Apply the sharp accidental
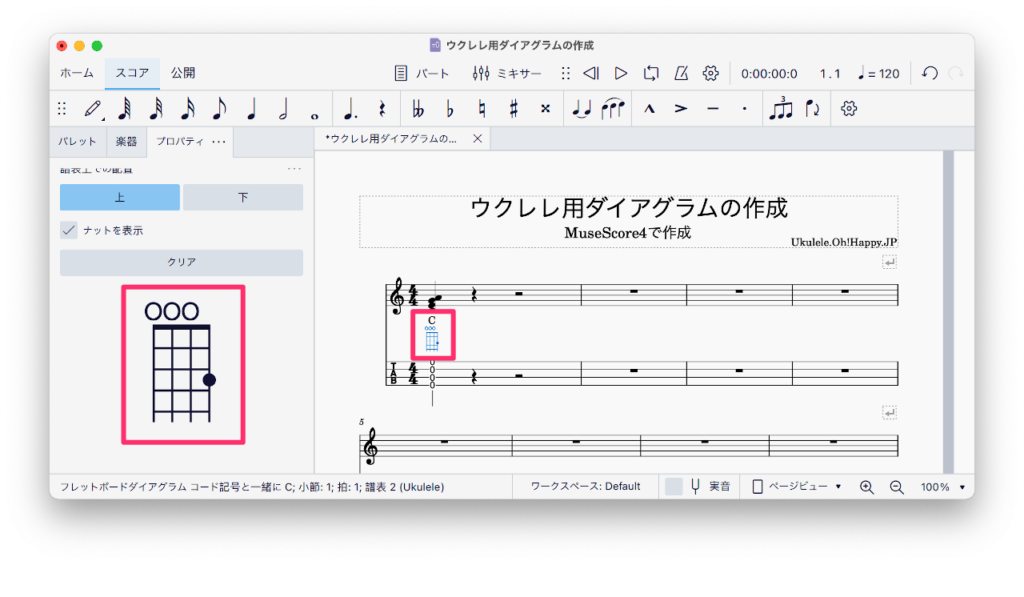 pyautogui.click(x=513, y=108)
